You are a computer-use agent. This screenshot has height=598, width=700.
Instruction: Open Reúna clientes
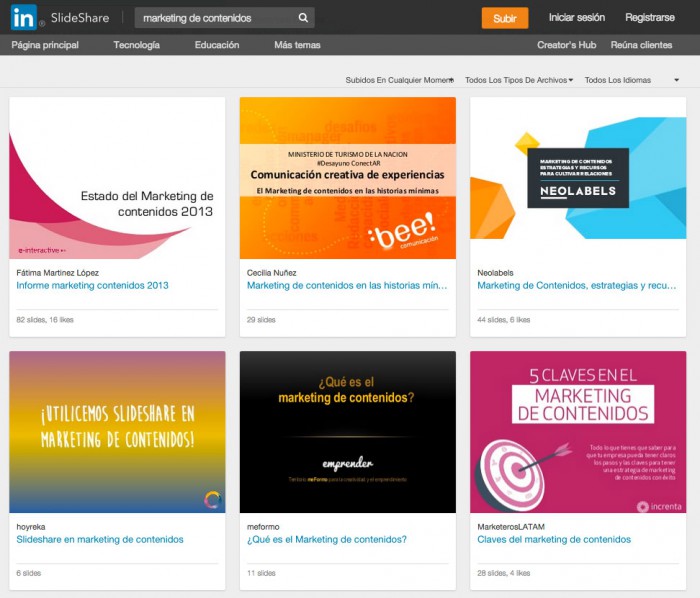[x=642, y=45]
